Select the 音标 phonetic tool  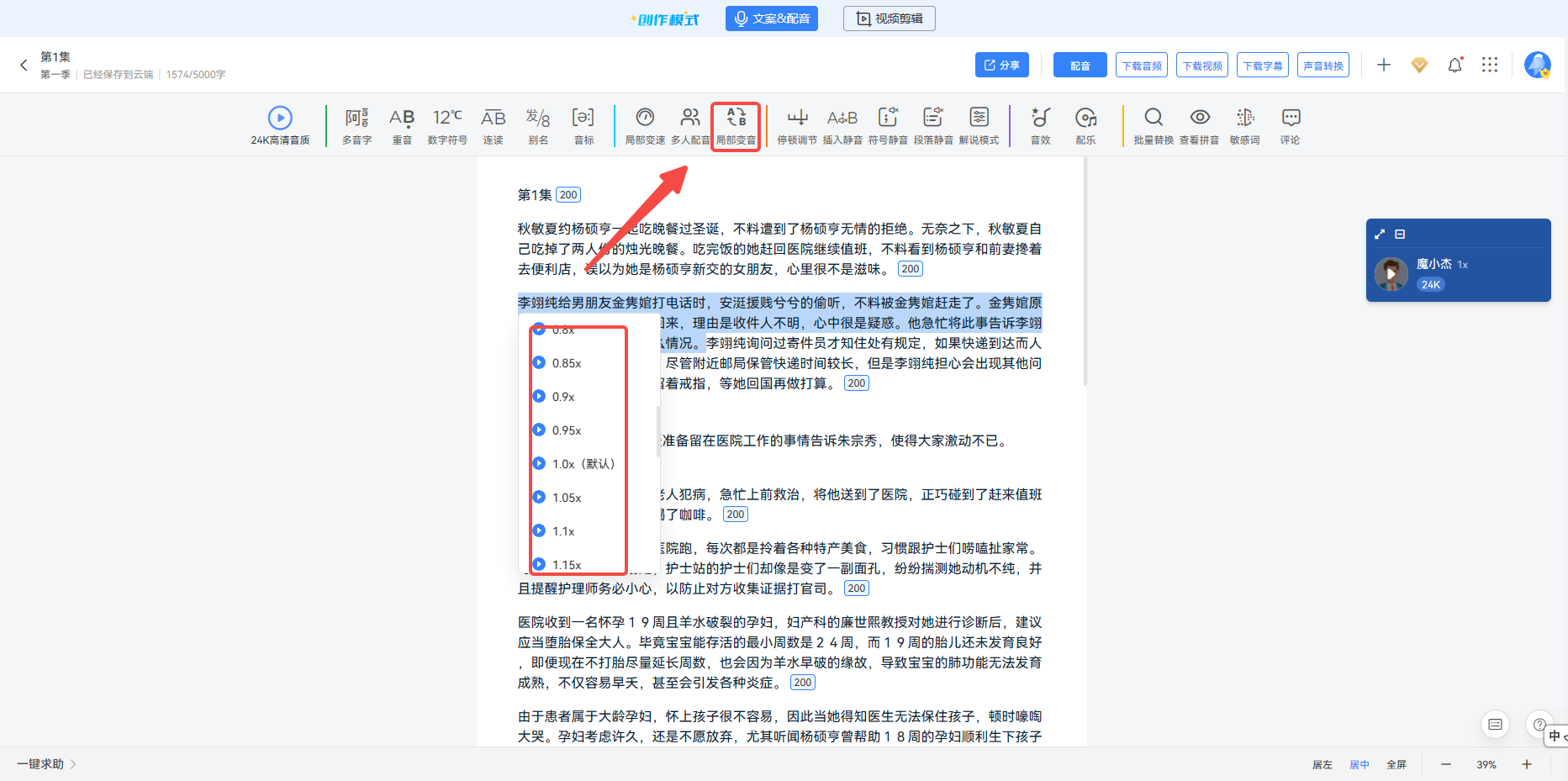coord(583,124)
